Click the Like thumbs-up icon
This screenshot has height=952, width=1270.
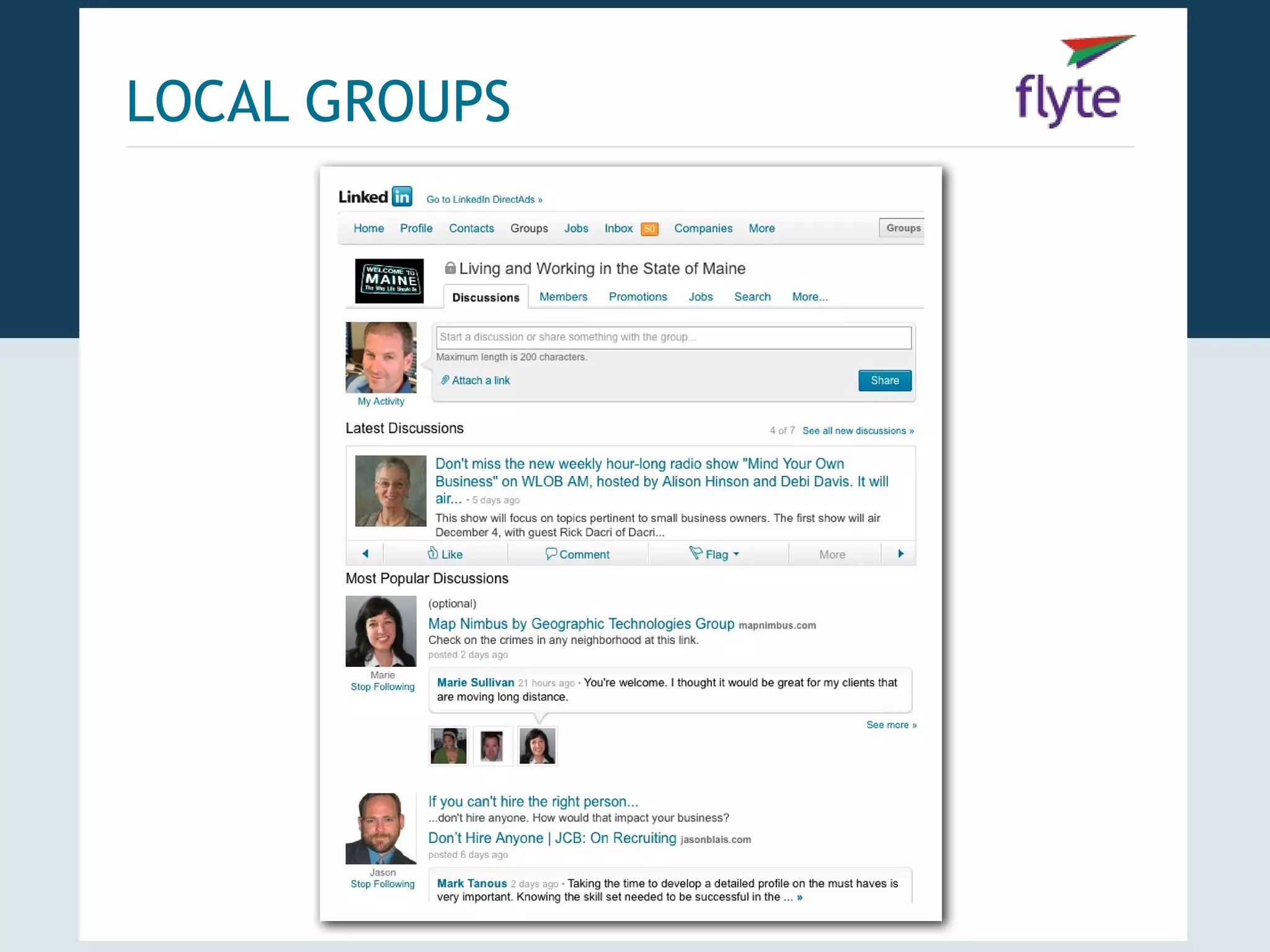tap(433, 553)
